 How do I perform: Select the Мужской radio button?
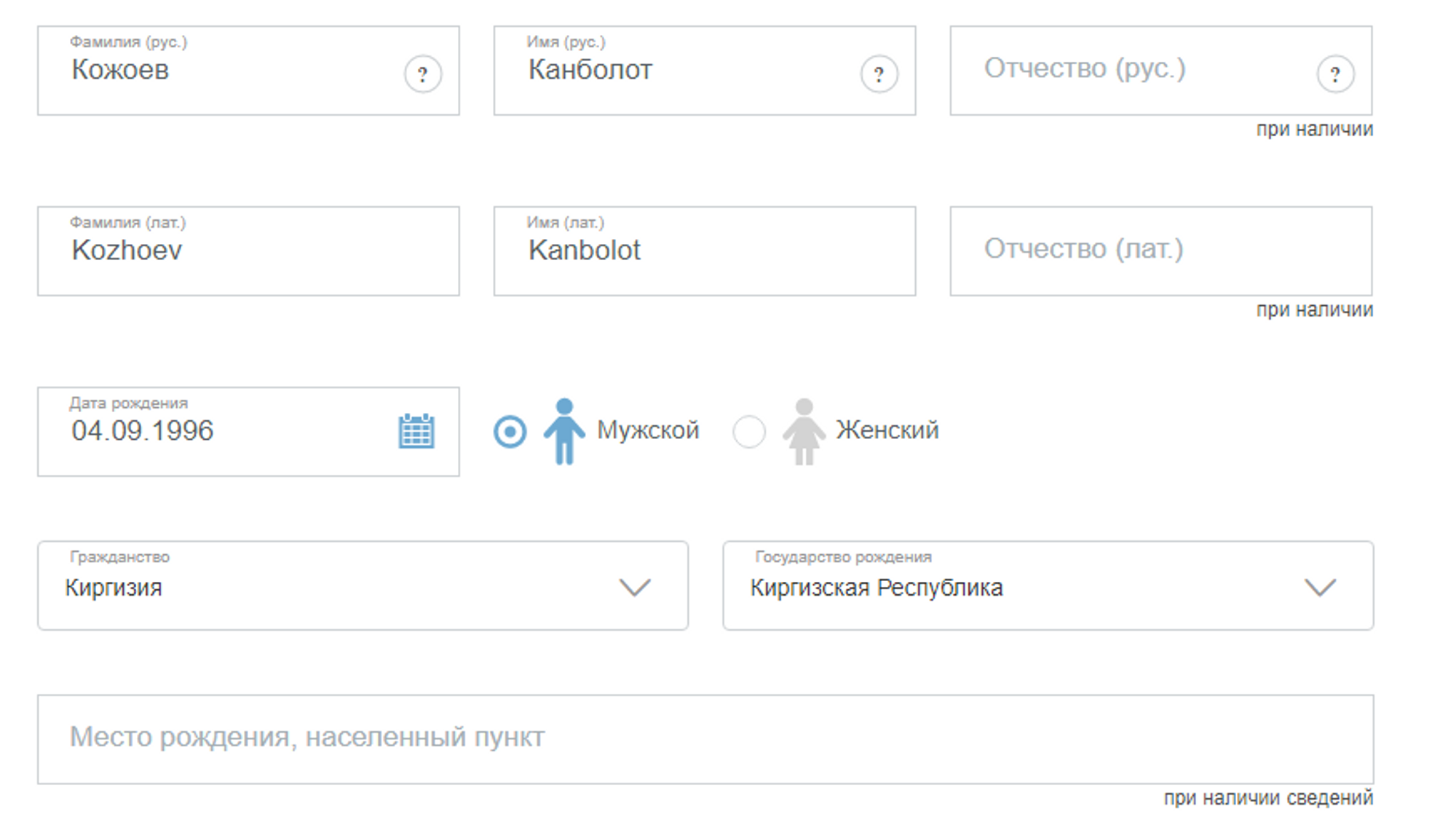pyautogui.click(x=510, y=431)
